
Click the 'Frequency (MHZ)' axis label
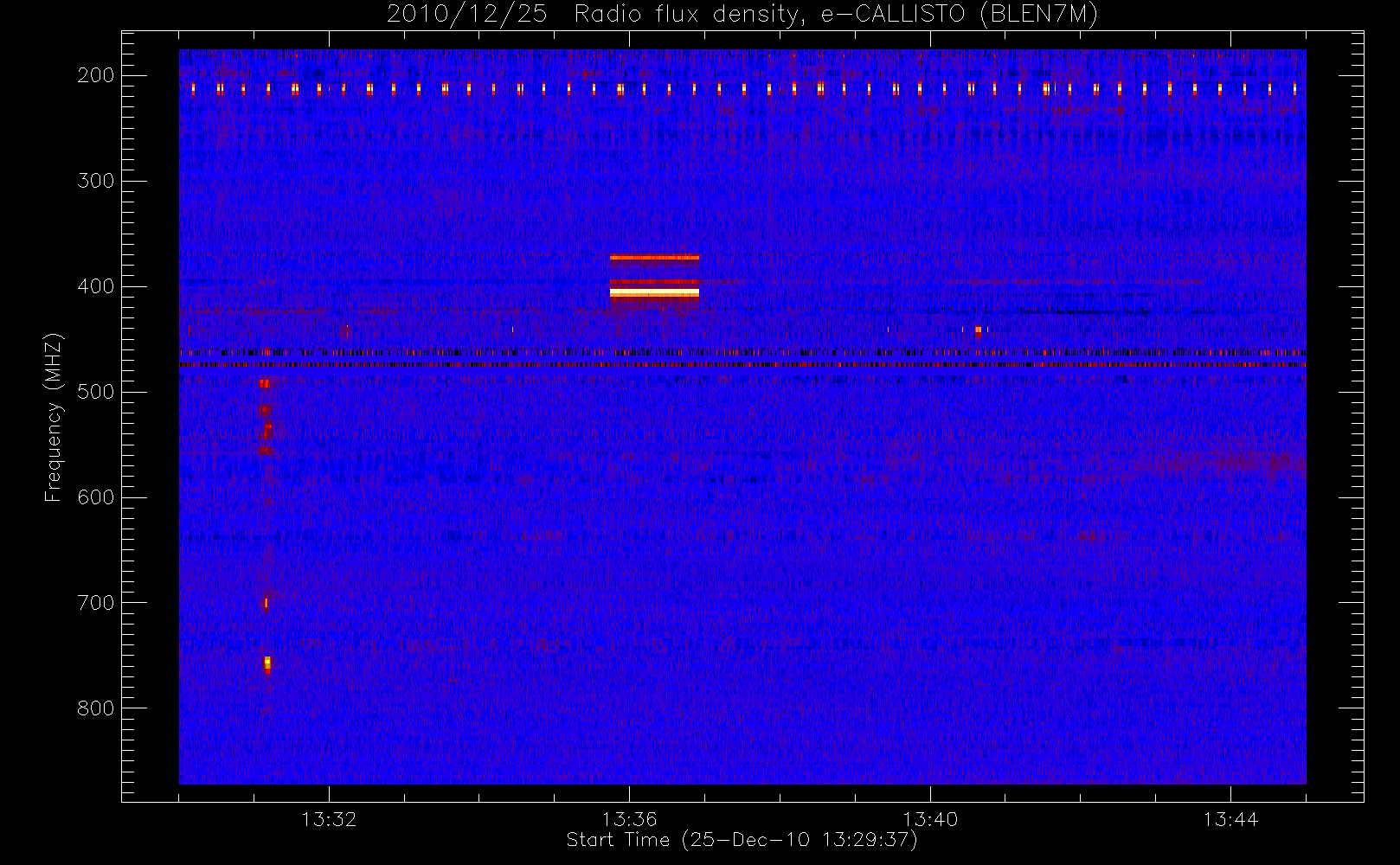54,417
